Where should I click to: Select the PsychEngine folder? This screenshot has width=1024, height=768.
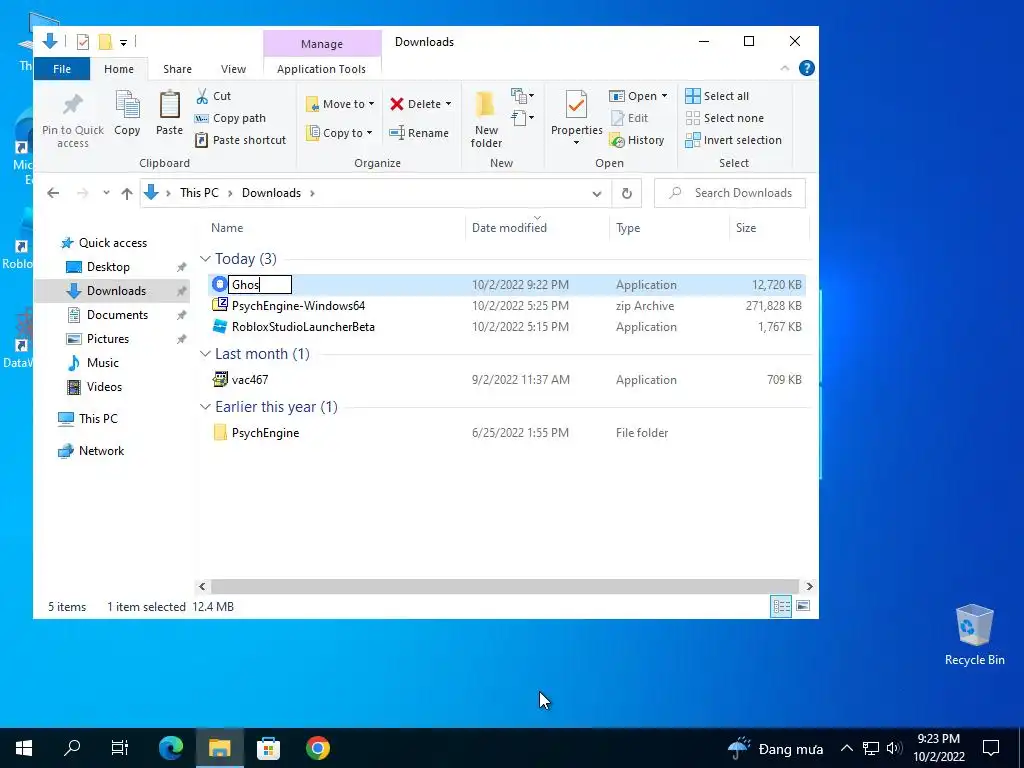coord(265,432)
